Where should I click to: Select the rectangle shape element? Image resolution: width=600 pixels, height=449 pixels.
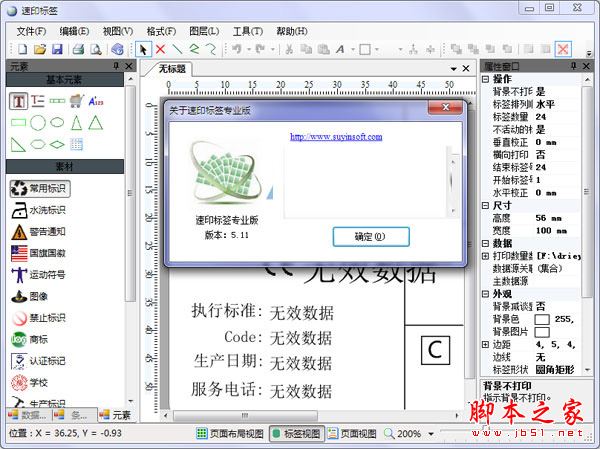(x=18, y=122)
